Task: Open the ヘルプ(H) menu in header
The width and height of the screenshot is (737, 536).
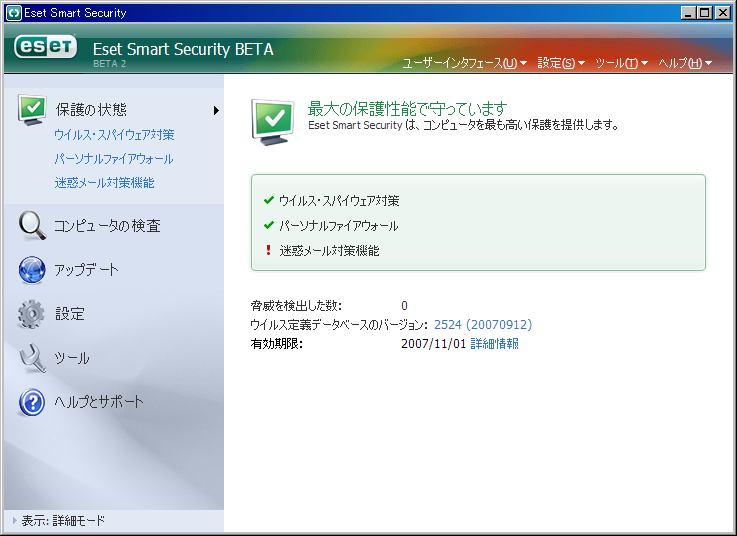Action: 685,63
